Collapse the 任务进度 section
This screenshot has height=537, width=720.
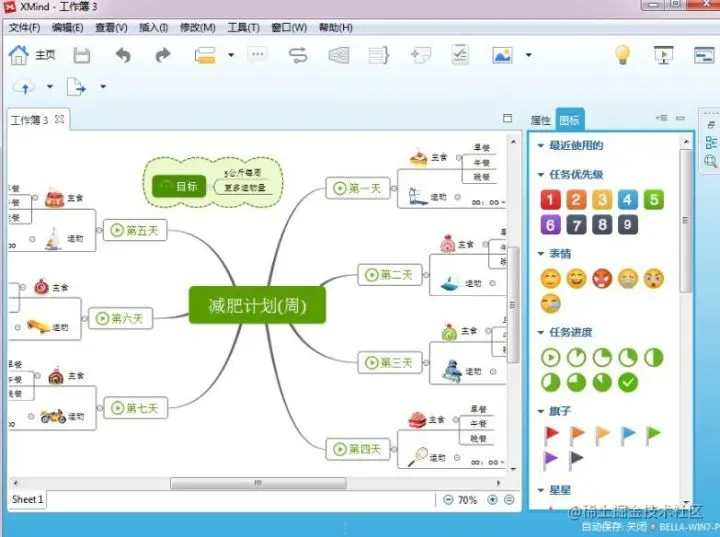540,332
